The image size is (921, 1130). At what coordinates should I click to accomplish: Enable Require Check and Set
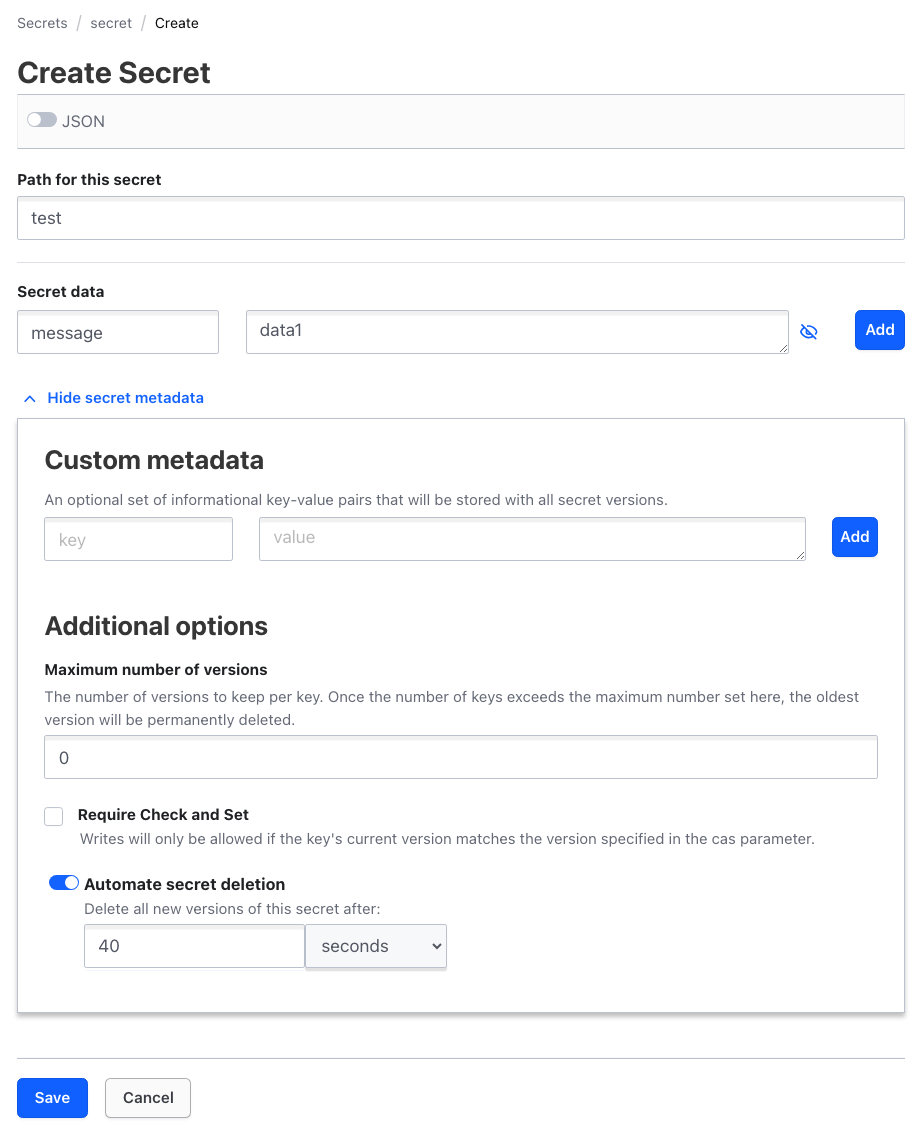click(x=53, y=816)
